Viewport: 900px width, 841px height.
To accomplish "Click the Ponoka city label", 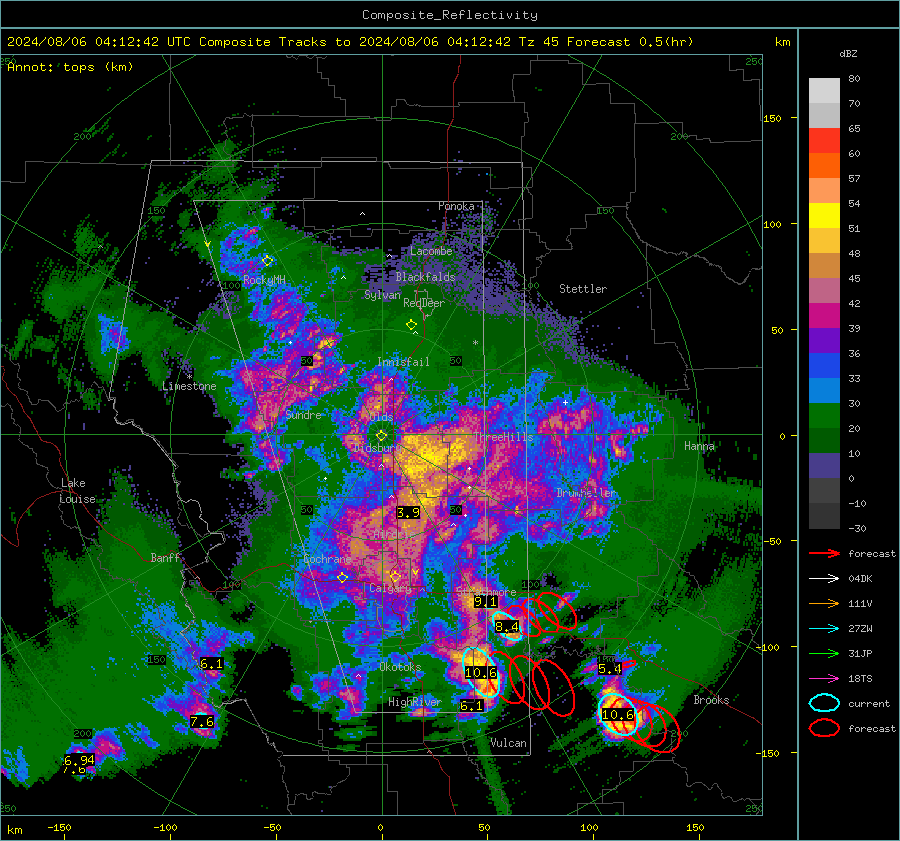I will point(456,206).
